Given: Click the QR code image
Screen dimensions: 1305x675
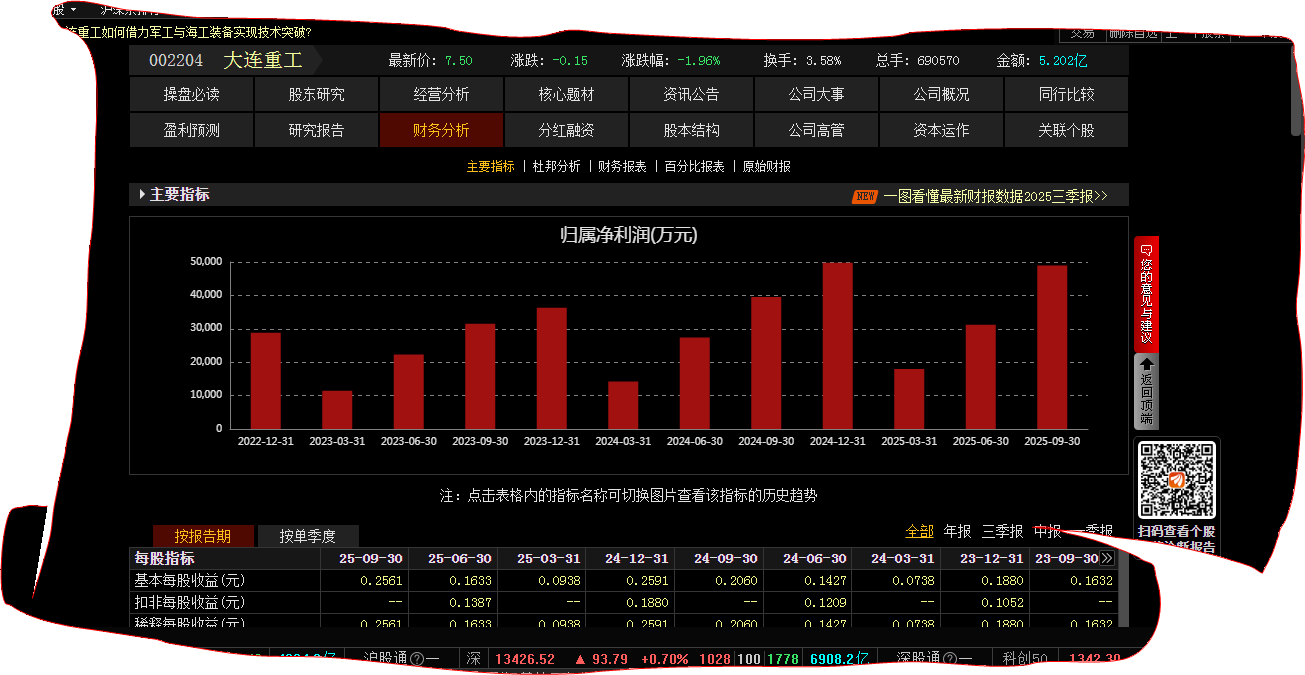Looking at the screenshot, I should click(x=1177, y=479).
